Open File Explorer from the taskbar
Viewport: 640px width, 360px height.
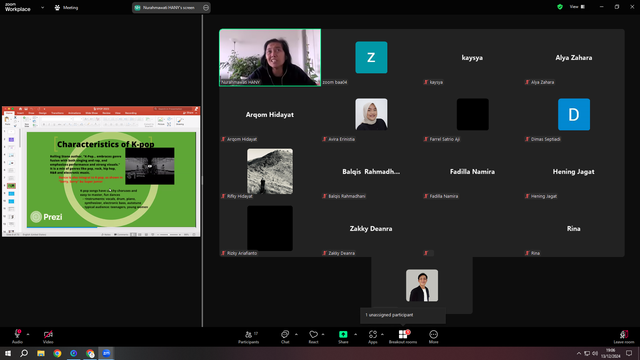pyautogui.click(x=41, y=353)
